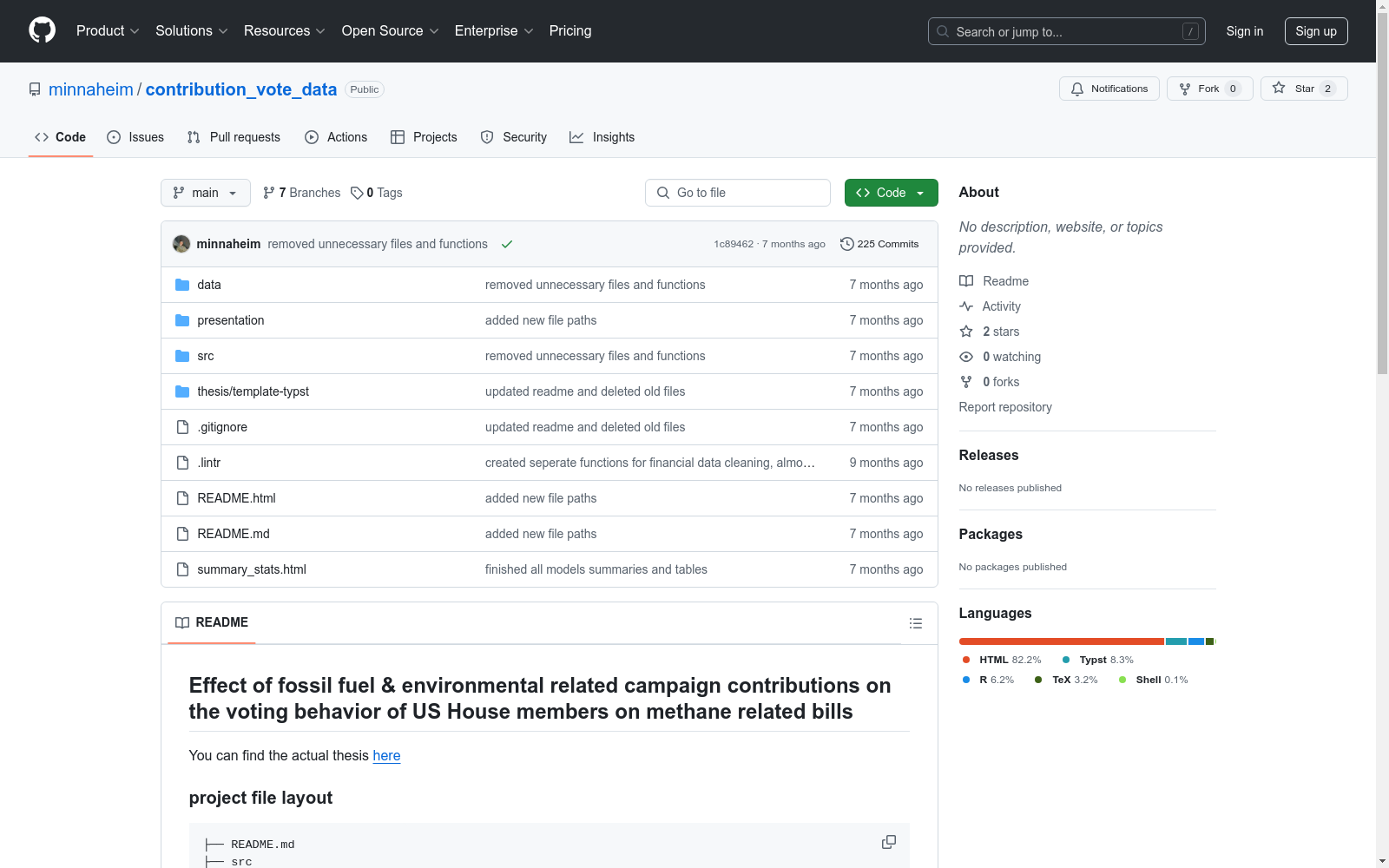The height and width of the screenshot is (868, 1389).
Task: Open the minnaheim owner profile link
Action: [91, 89]
